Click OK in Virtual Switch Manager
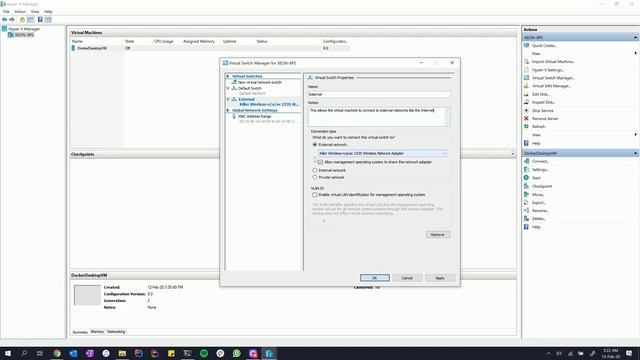 click(x=375, y=278)
